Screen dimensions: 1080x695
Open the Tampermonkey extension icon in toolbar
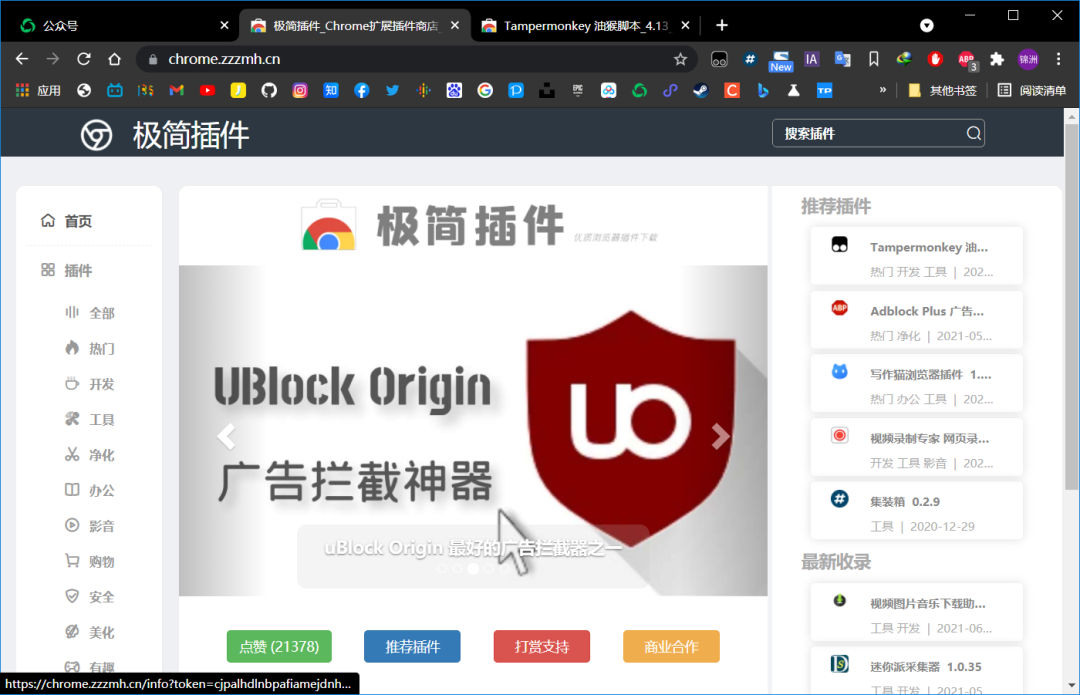click(719, 60)
